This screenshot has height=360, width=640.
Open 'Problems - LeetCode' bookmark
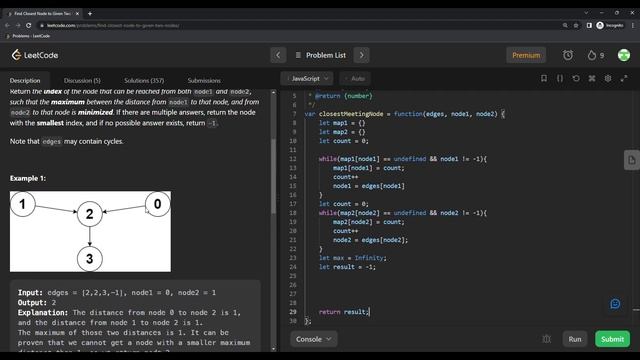28,36
